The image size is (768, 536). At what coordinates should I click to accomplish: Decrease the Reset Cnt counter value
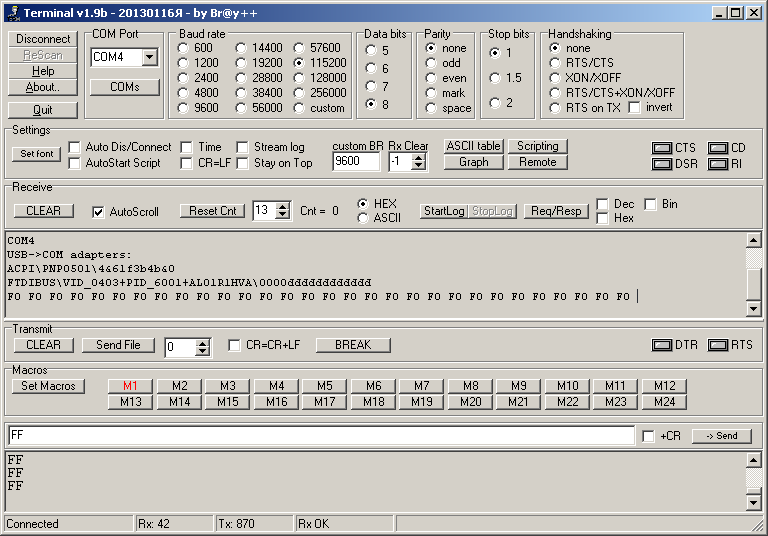(x=282, y=215)
